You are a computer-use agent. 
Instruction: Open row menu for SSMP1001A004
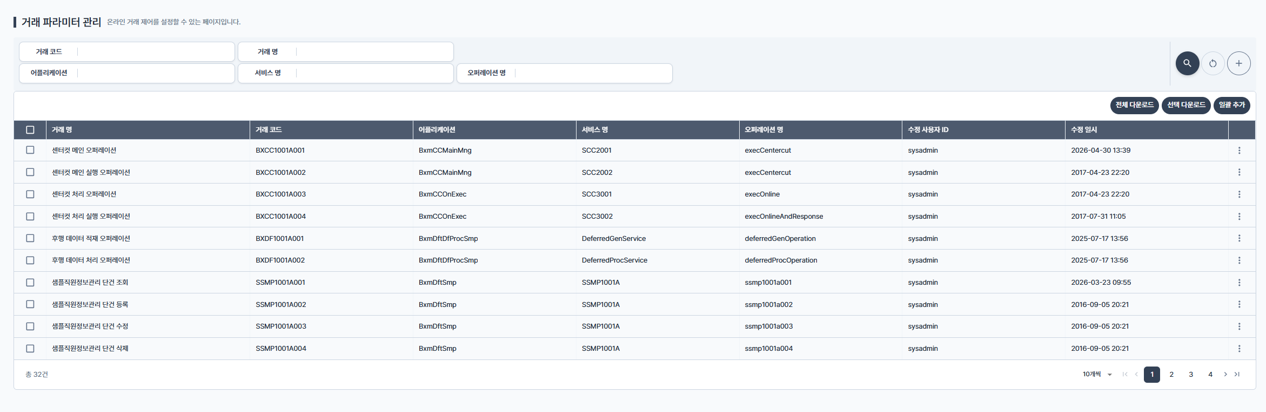(1239, 349)
